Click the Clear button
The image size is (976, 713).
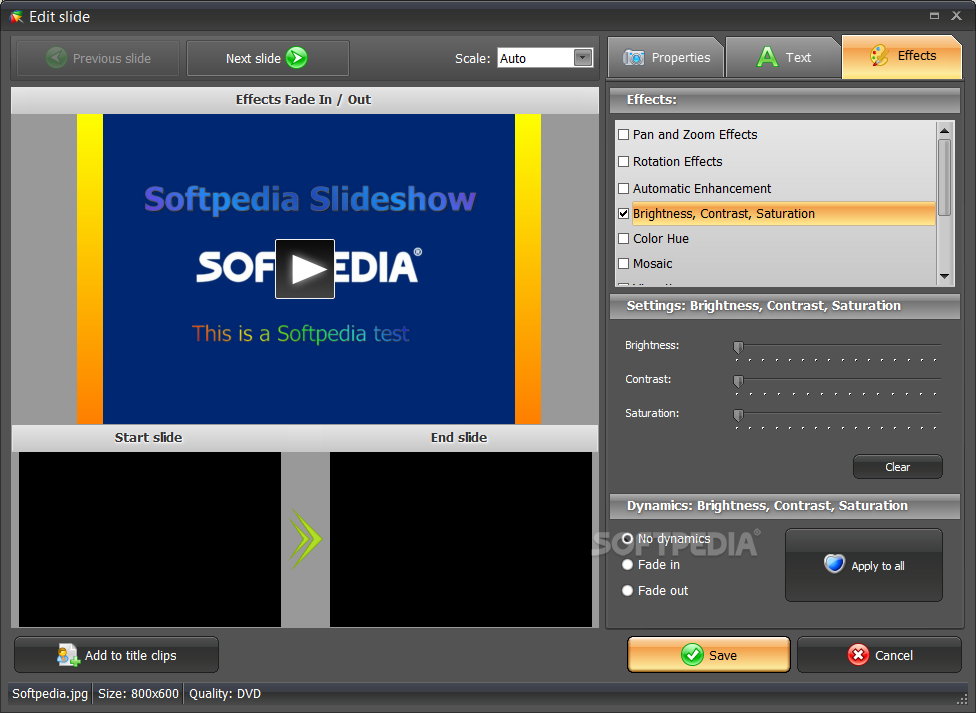coord(898,467)
